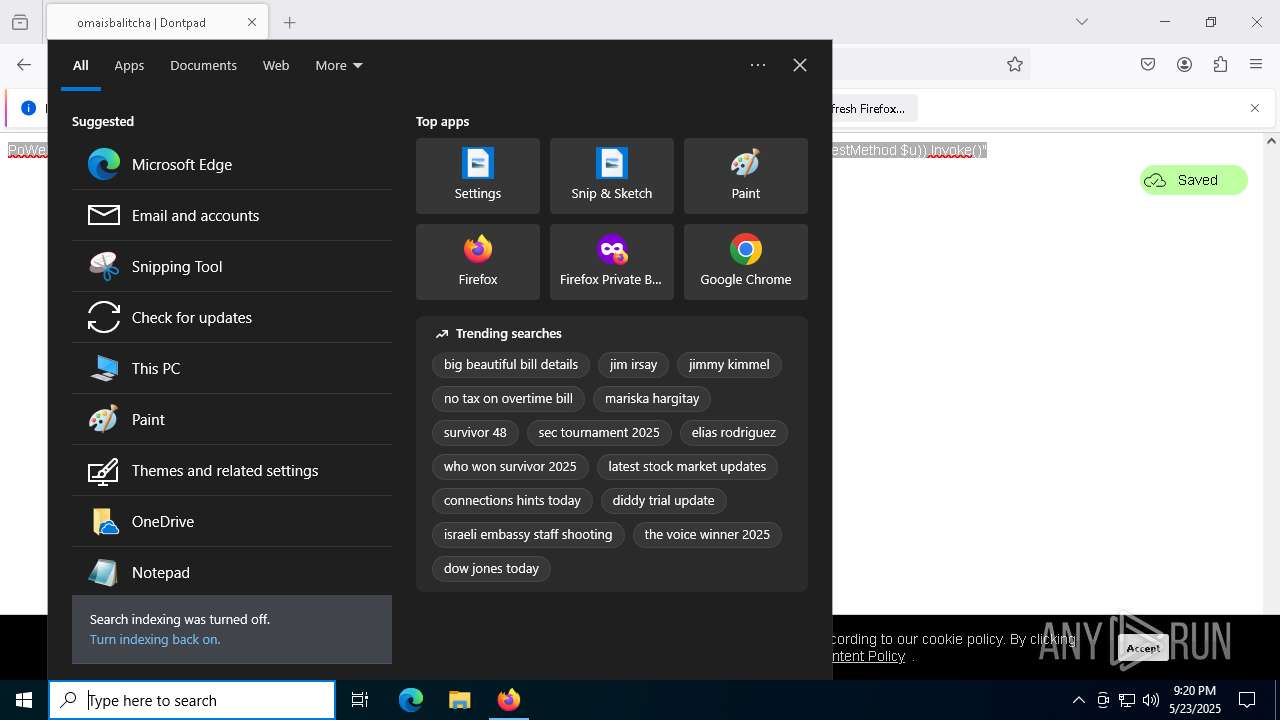Accept the cookie policy
The height and width of the screenshot is (720, 1280).
1143,648
